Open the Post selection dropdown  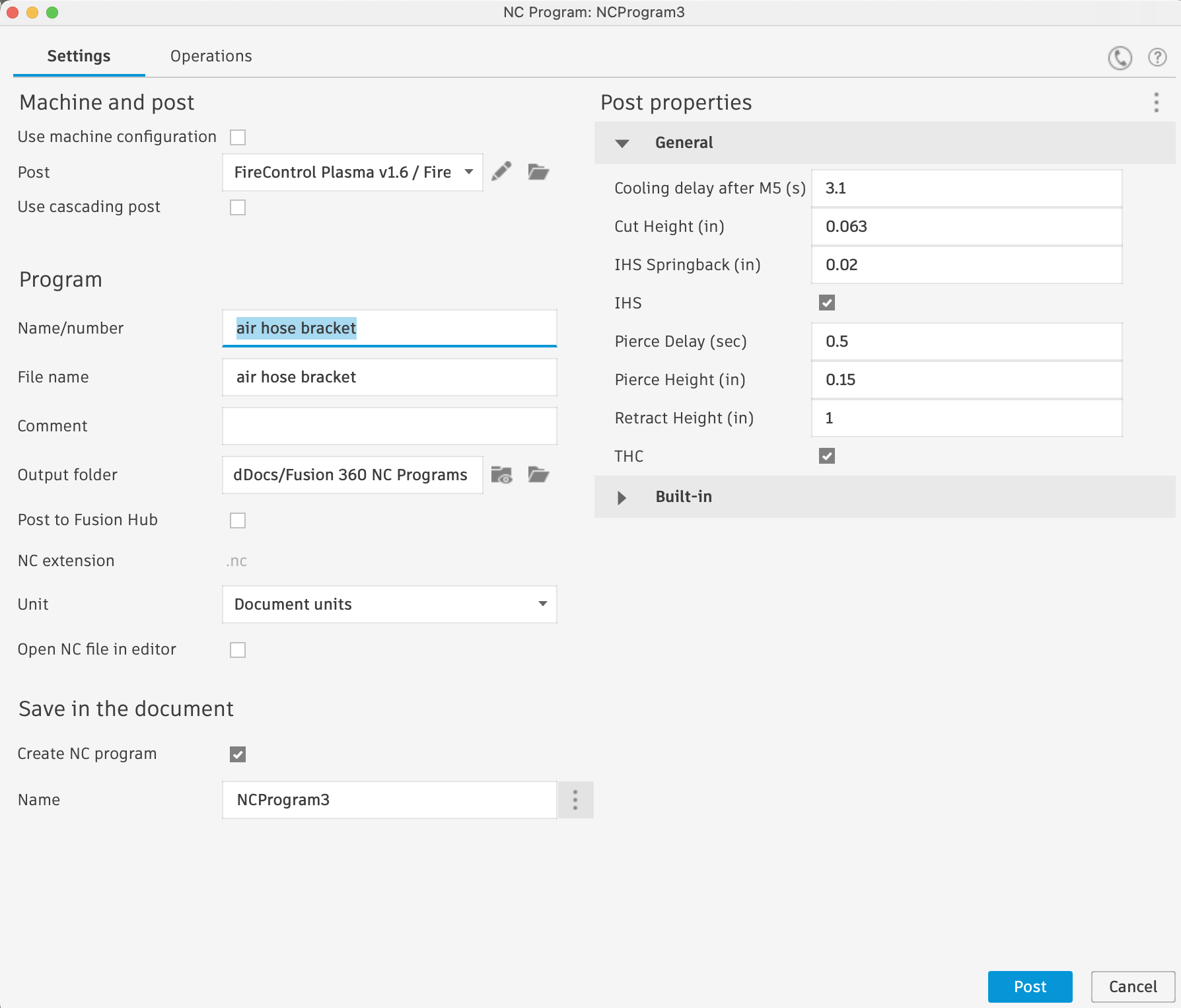(x=352, y=172)
